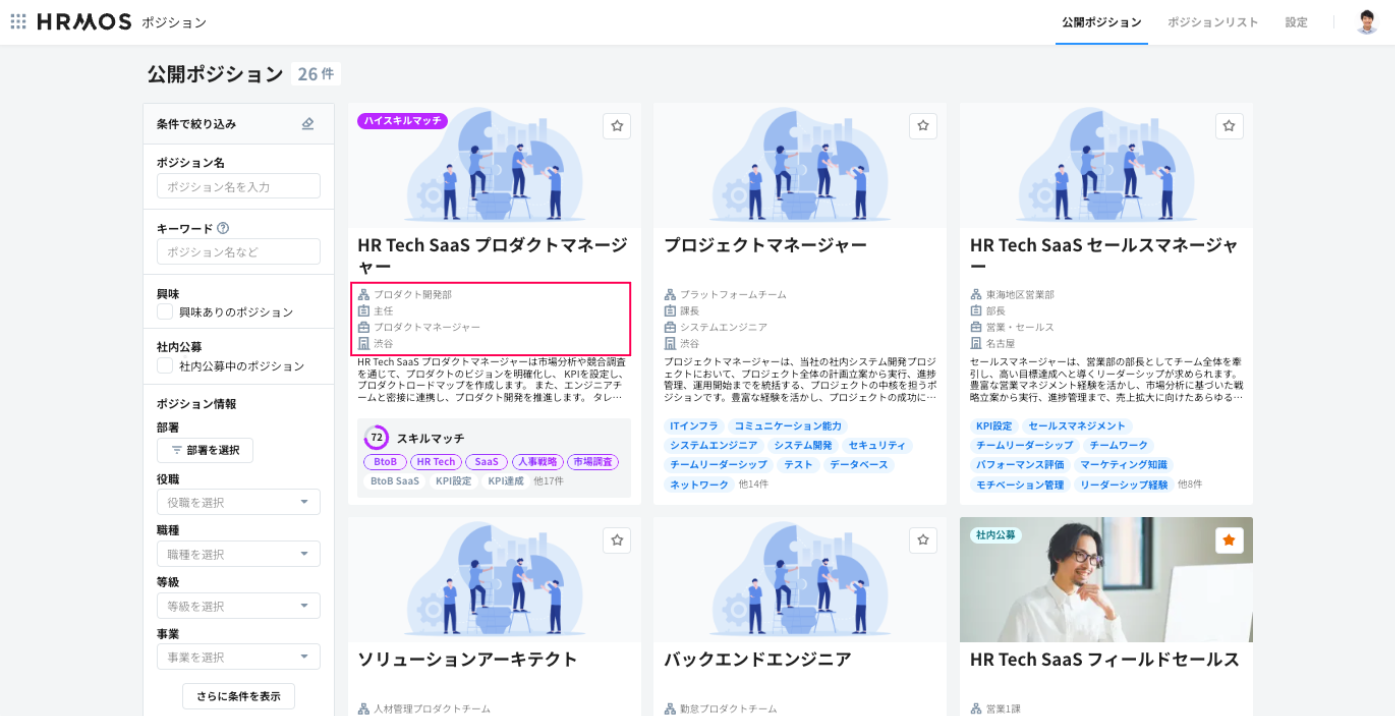Click the 72 skill match score ring
The height and width of the screenshot is (716, 1395).
377,438
